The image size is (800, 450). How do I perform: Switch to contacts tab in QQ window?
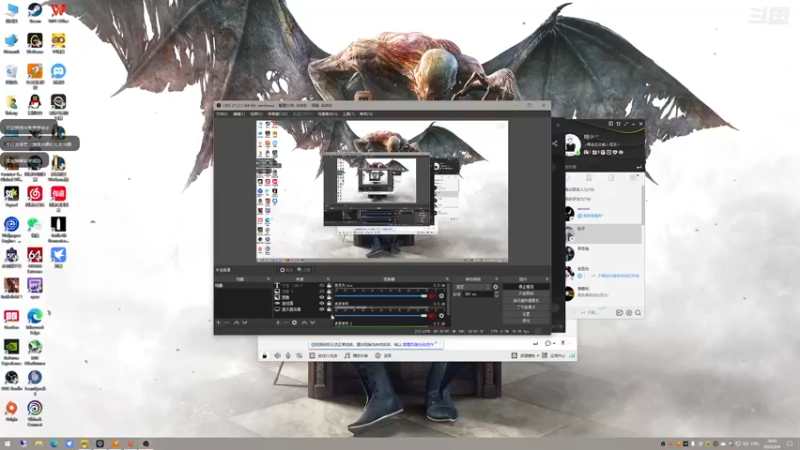coord(589,178)
